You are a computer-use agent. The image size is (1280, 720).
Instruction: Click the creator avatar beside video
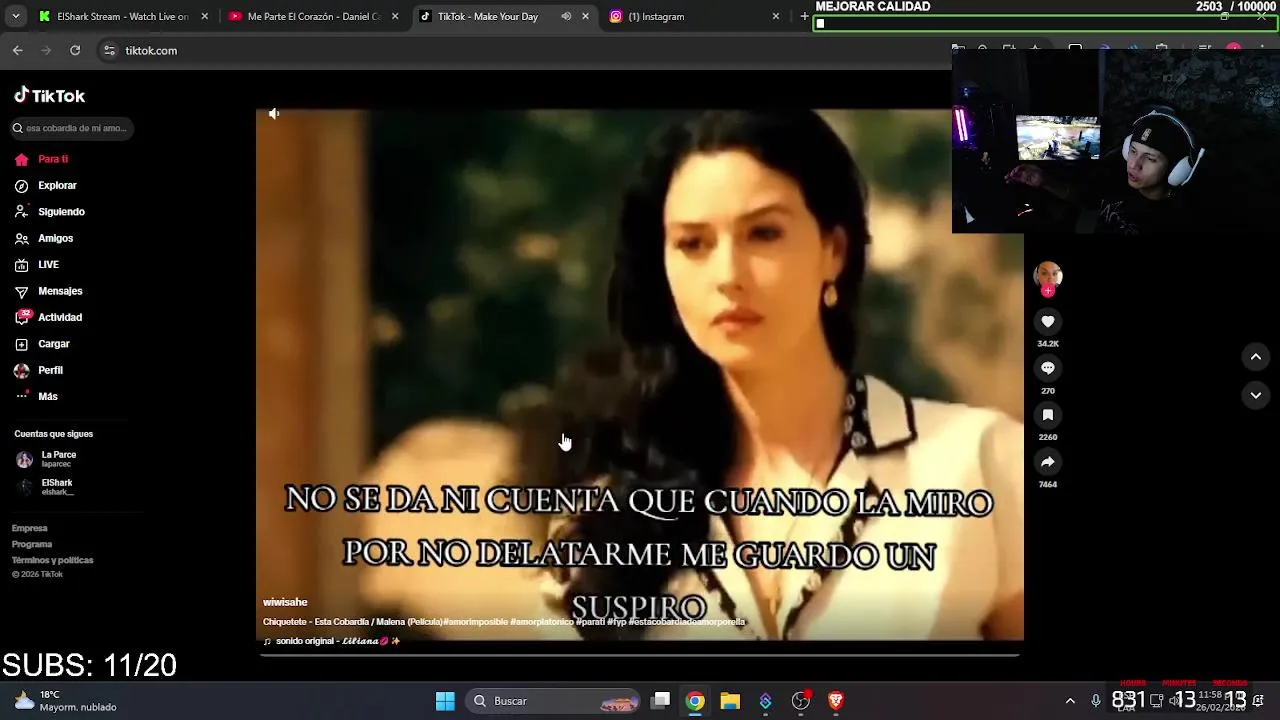pos(1048,275)
